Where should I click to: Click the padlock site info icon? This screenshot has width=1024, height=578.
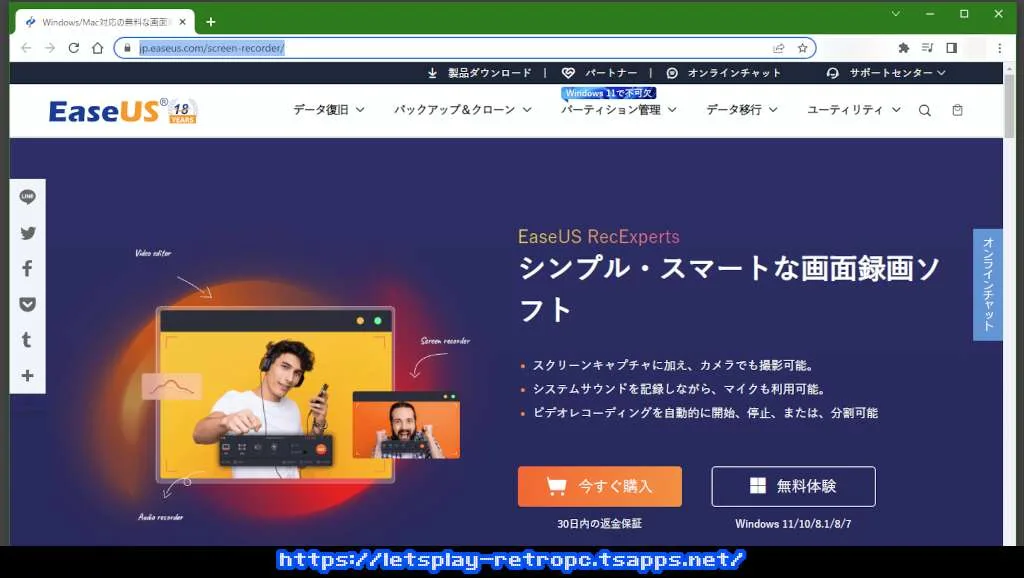[x=127, y=48]
